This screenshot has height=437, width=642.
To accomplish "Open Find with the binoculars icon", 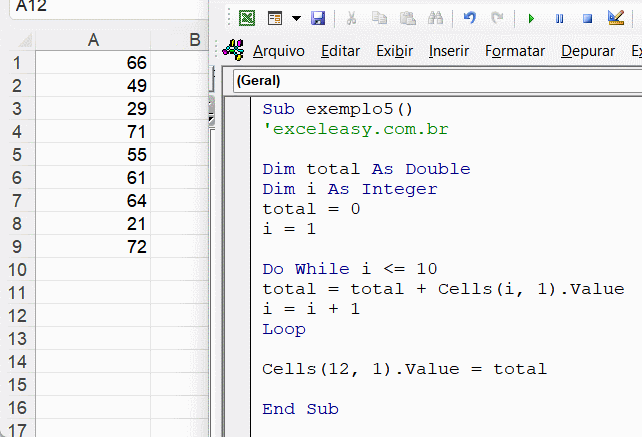I will [x=432, y=18].
